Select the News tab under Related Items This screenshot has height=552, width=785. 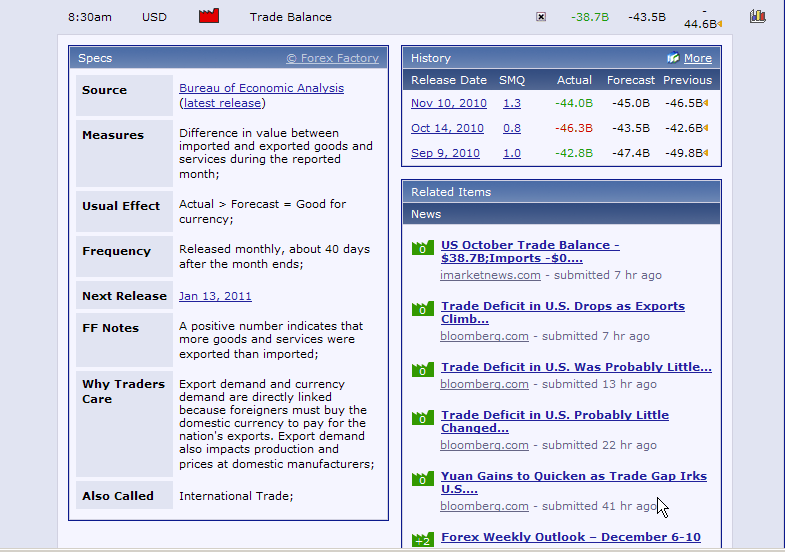tap(426, 213)
